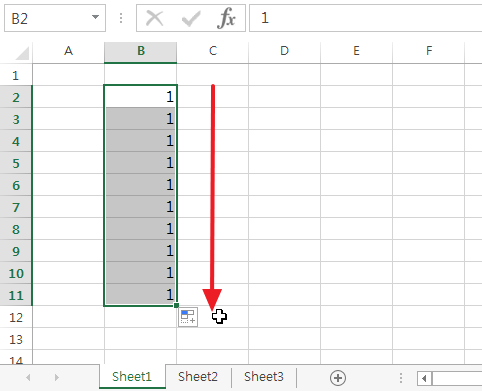The height and width of the screenshot is (391, 482).
Task: Click cell B3 containing 1
Action: pyautogui.click(x=141, y=119)
